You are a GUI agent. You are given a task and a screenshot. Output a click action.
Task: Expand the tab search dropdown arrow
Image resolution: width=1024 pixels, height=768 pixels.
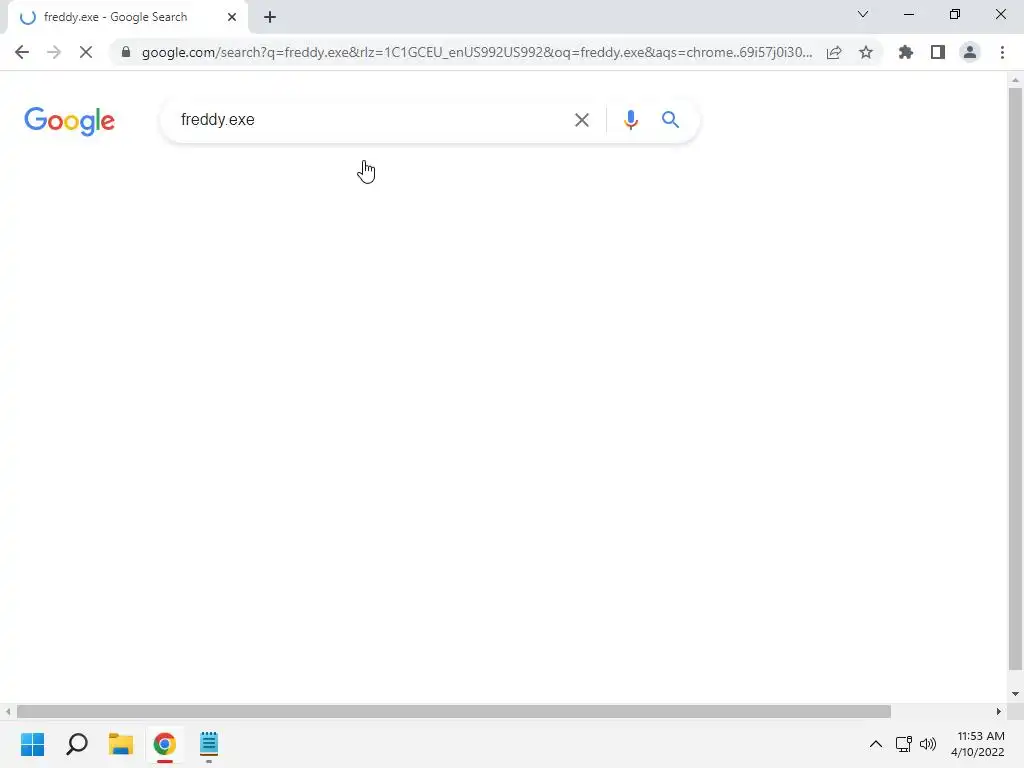pos(863,14)
